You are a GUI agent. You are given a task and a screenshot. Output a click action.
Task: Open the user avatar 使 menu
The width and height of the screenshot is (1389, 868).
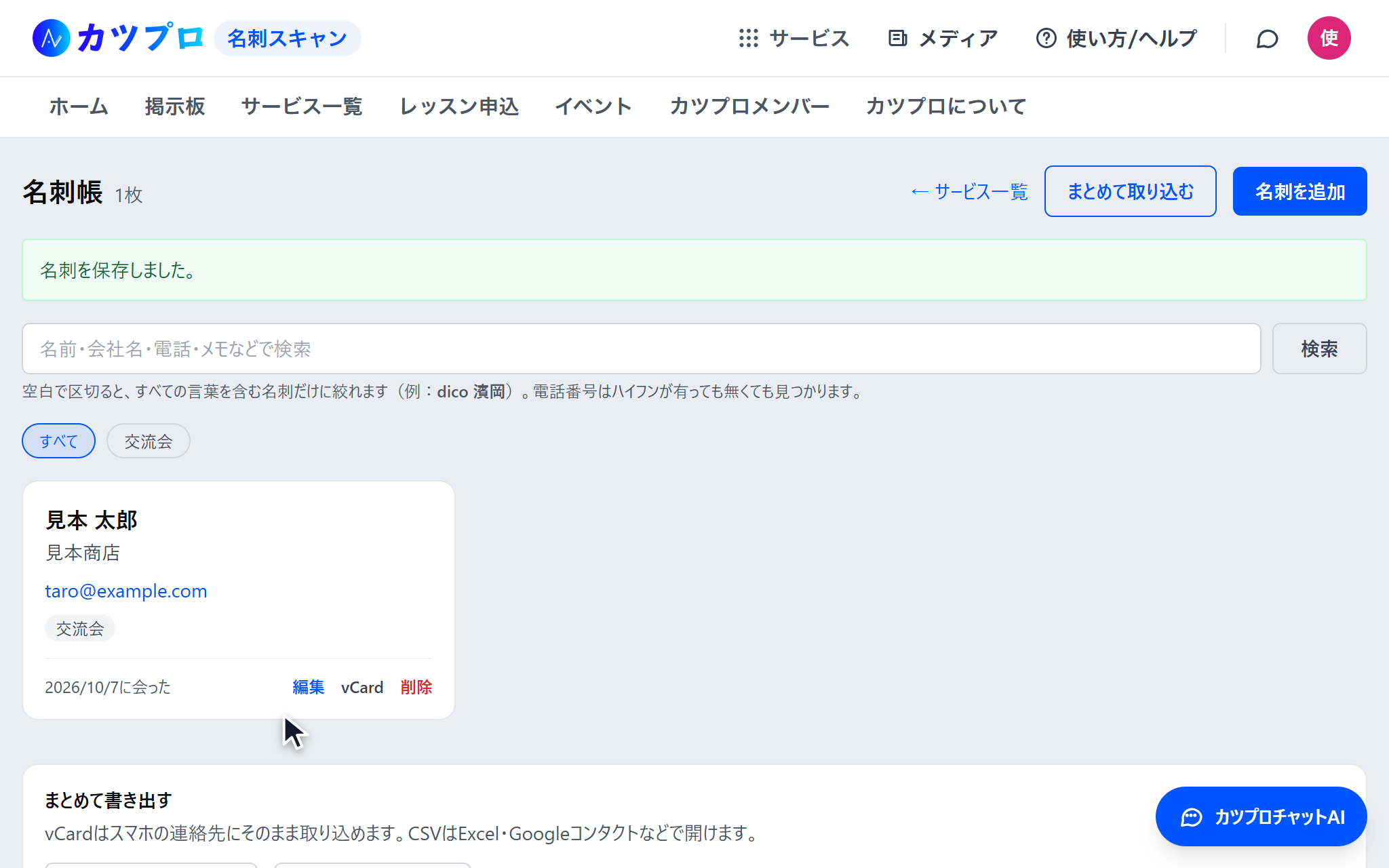click(x=1329, y=38)
